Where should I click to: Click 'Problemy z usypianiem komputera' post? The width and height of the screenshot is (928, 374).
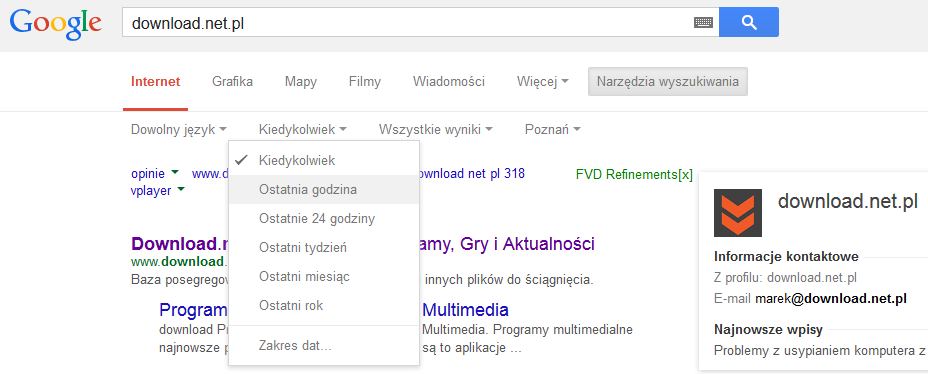point(819,350)
